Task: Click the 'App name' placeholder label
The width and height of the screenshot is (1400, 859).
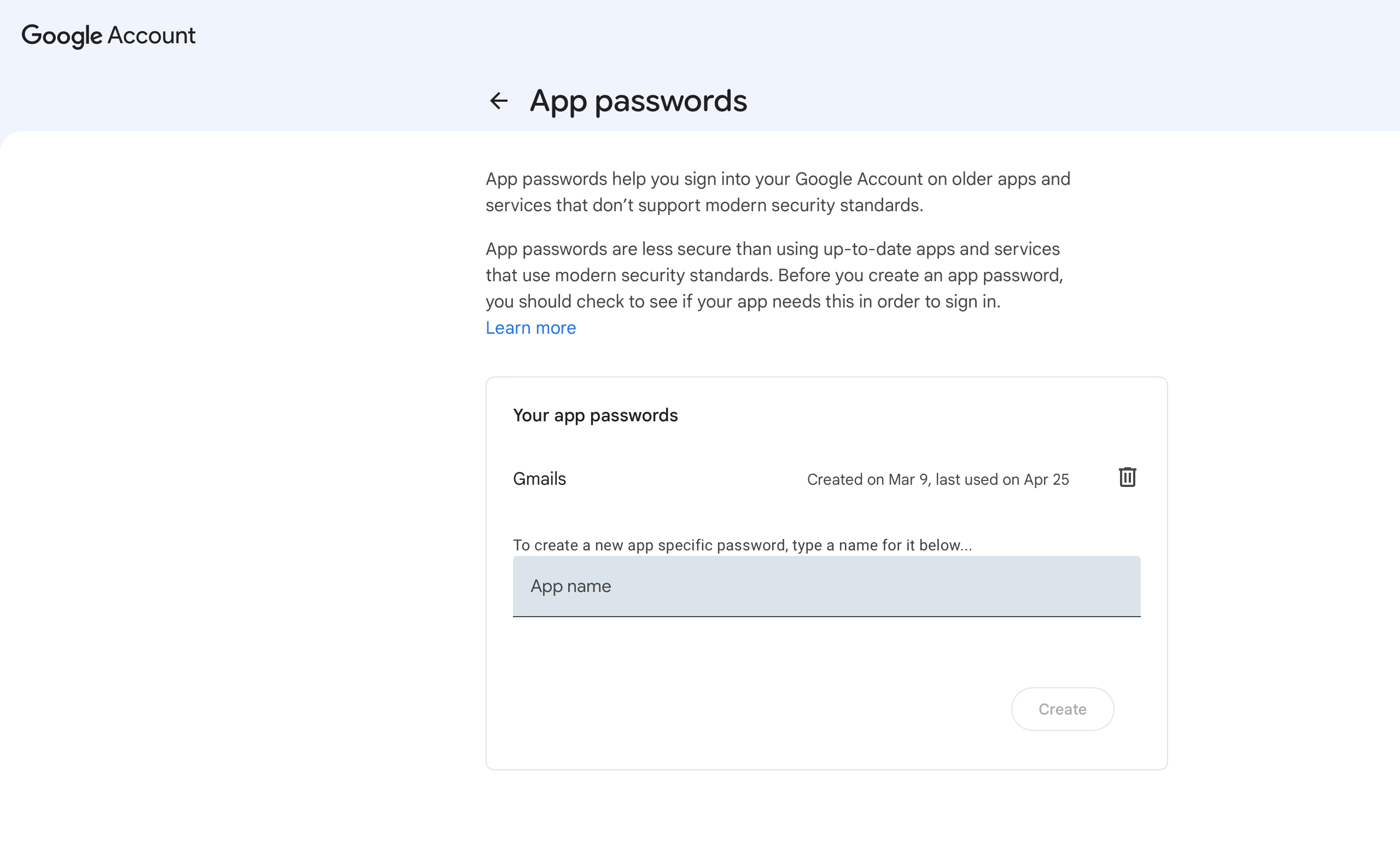Action: coord(570,586)
